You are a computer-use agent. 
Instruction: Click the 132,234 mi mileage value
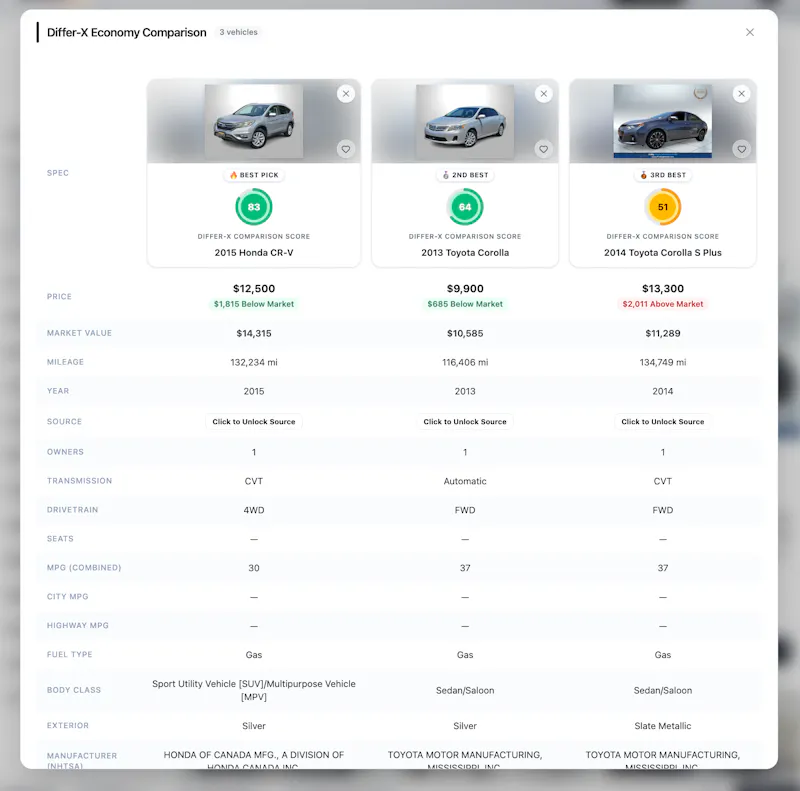254,362
